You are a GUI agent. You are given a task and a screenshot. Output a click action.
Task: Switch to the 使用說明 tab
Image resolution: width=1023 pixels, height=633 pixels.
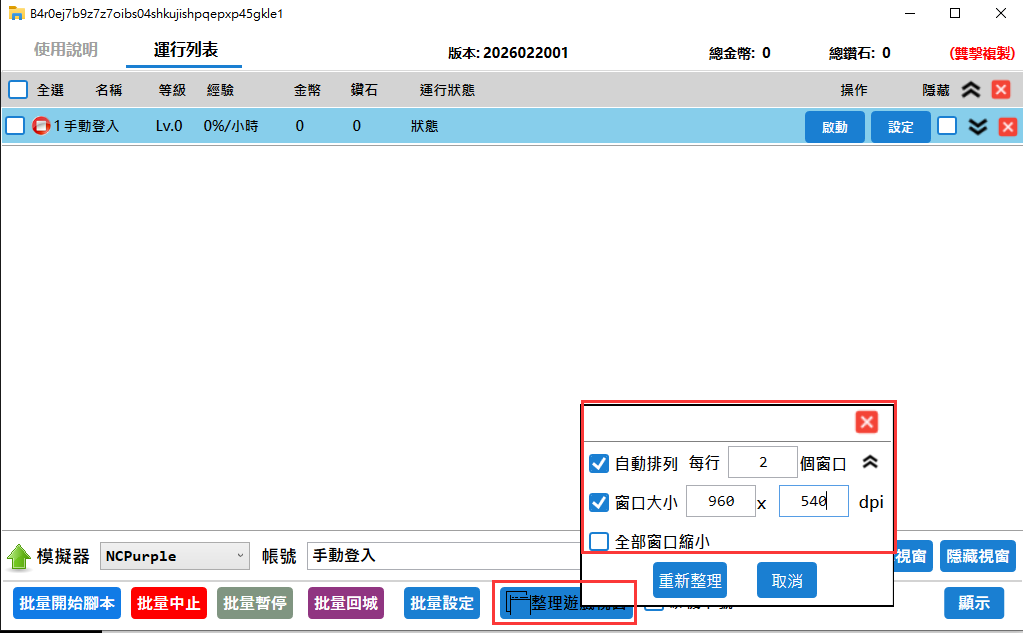point(66,50)
